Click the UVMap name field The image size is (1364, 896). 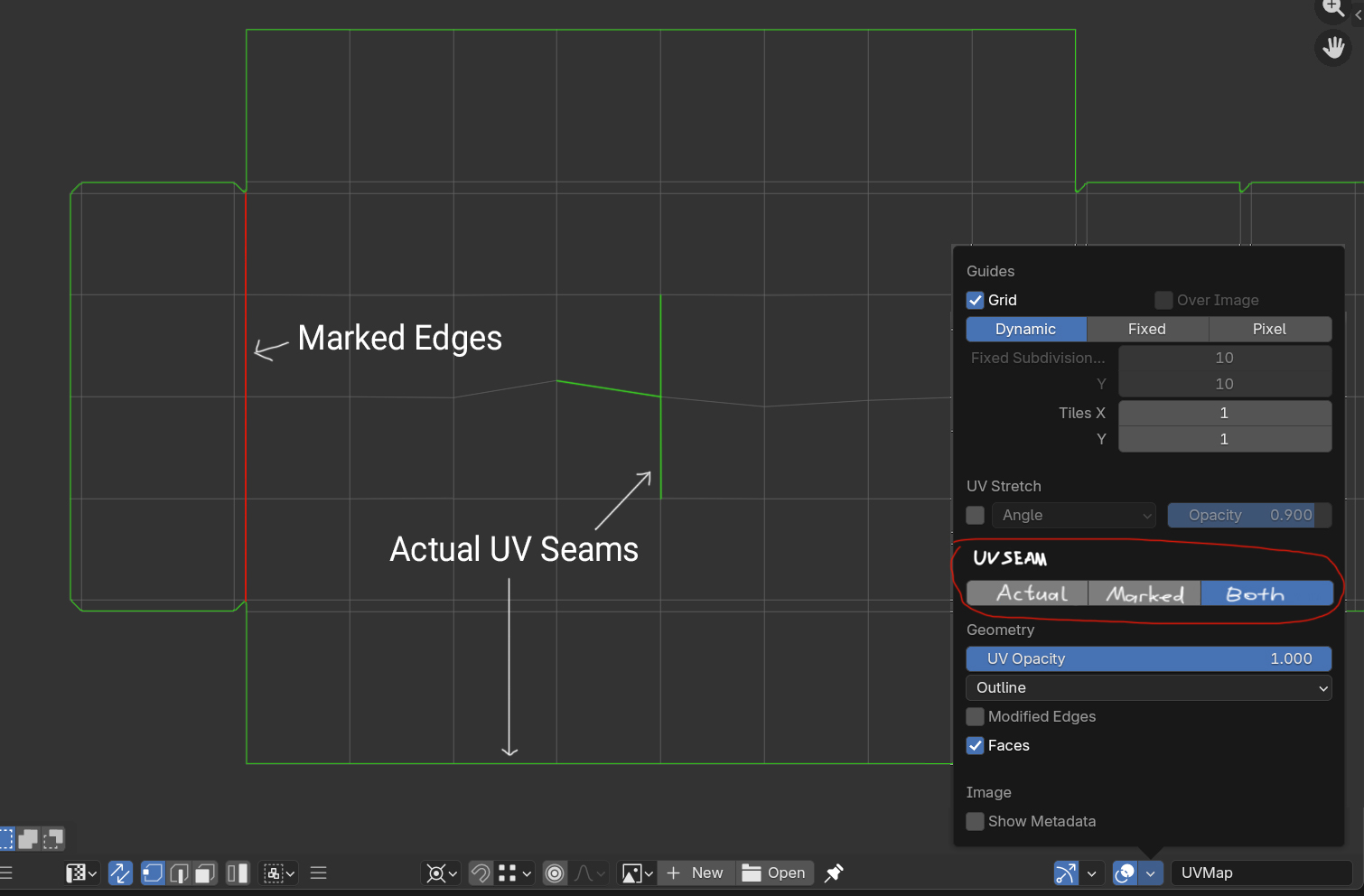click(x=1261, y=873)
